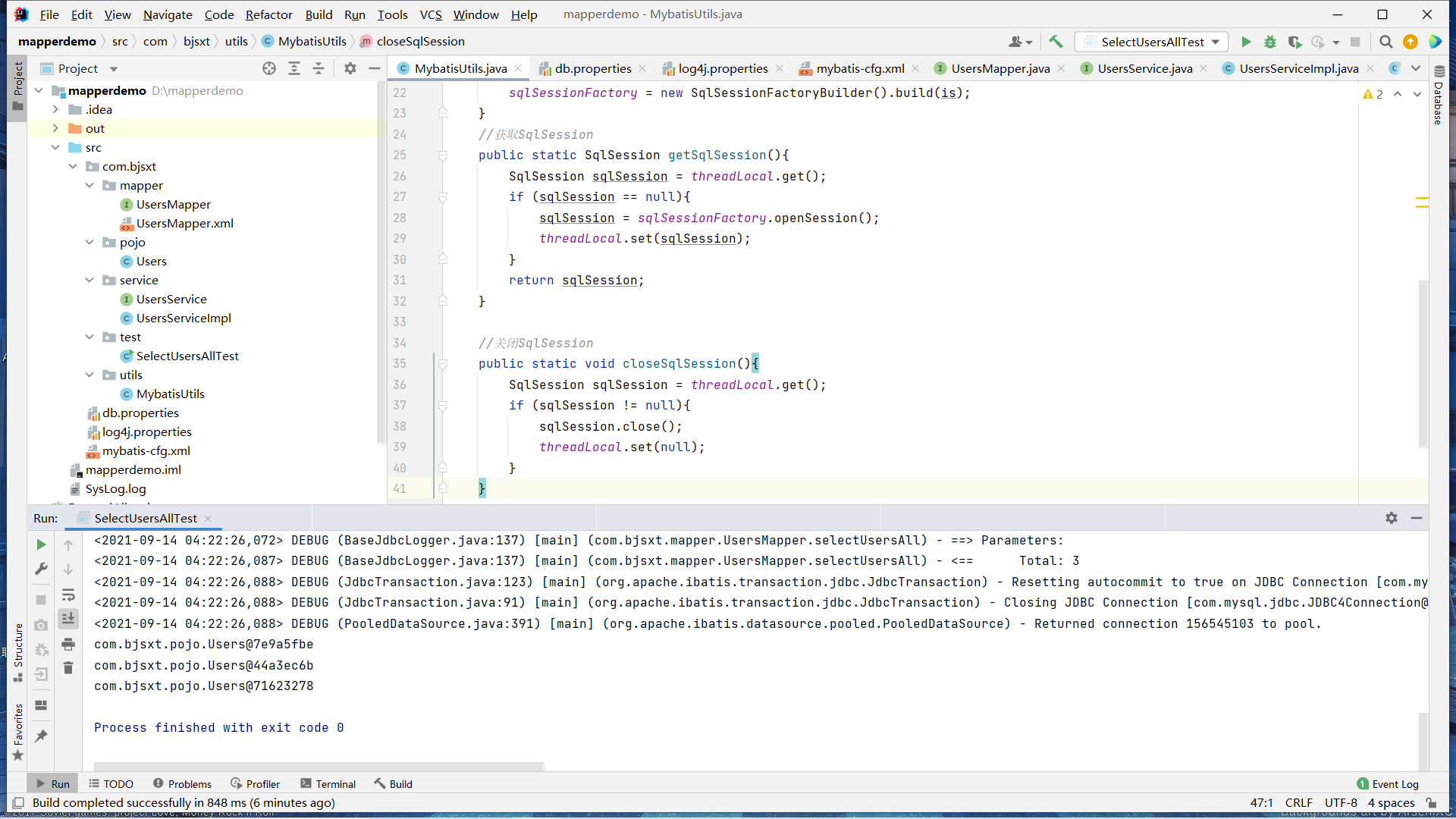The image size is (1456, 819).
Task: Click the editor vertical scrollbar
Action: (1423, 364)
